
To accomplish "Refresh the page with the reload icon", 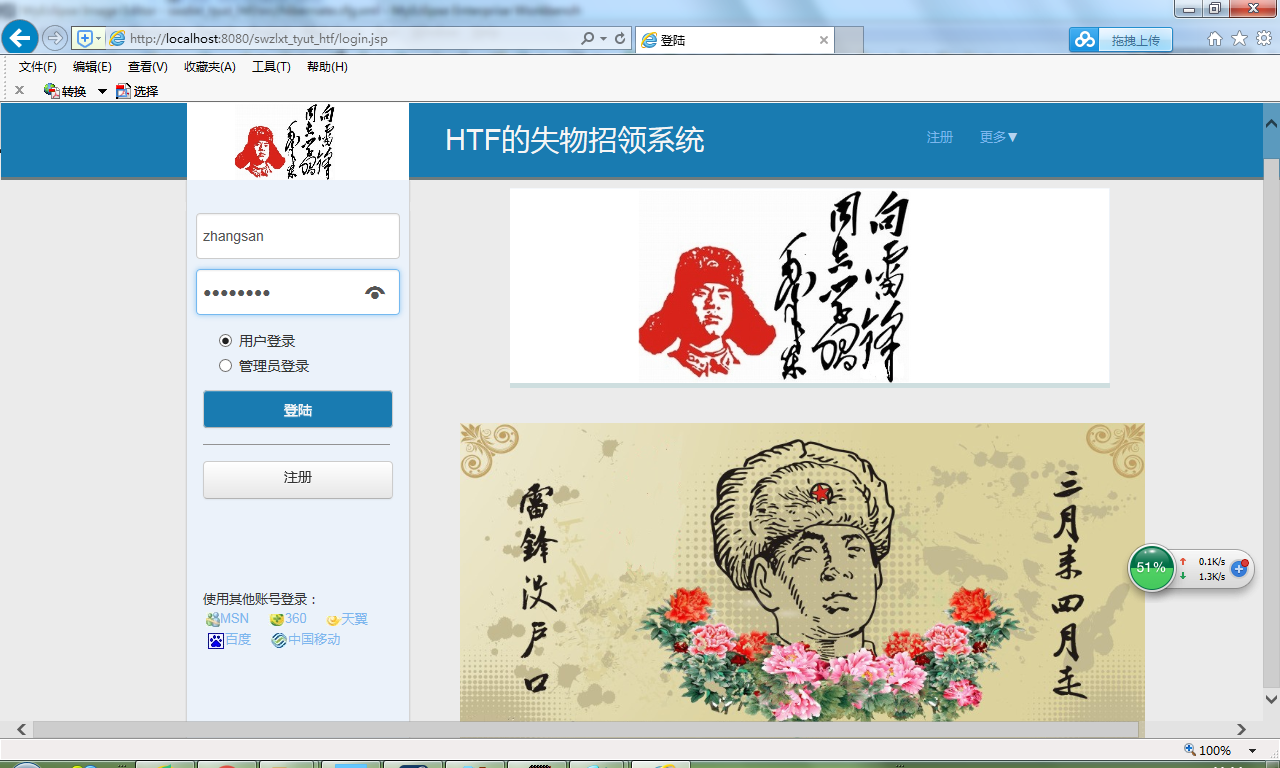I will coord(620,39).
